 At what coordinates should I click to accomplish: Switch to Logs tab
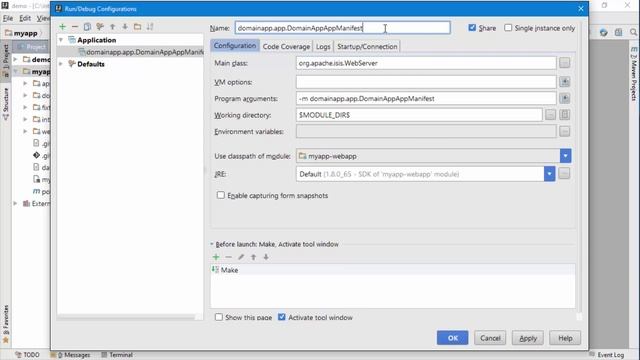[x=323, y=46]
